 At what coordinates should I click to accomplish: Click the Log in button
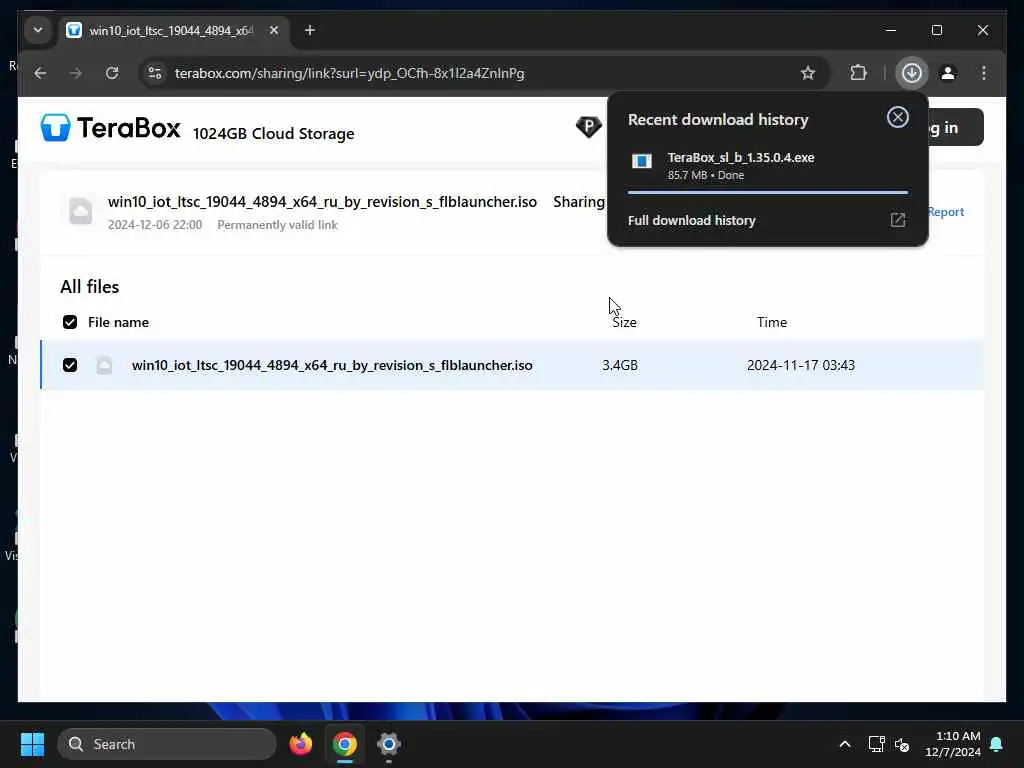tap(955, 127)
